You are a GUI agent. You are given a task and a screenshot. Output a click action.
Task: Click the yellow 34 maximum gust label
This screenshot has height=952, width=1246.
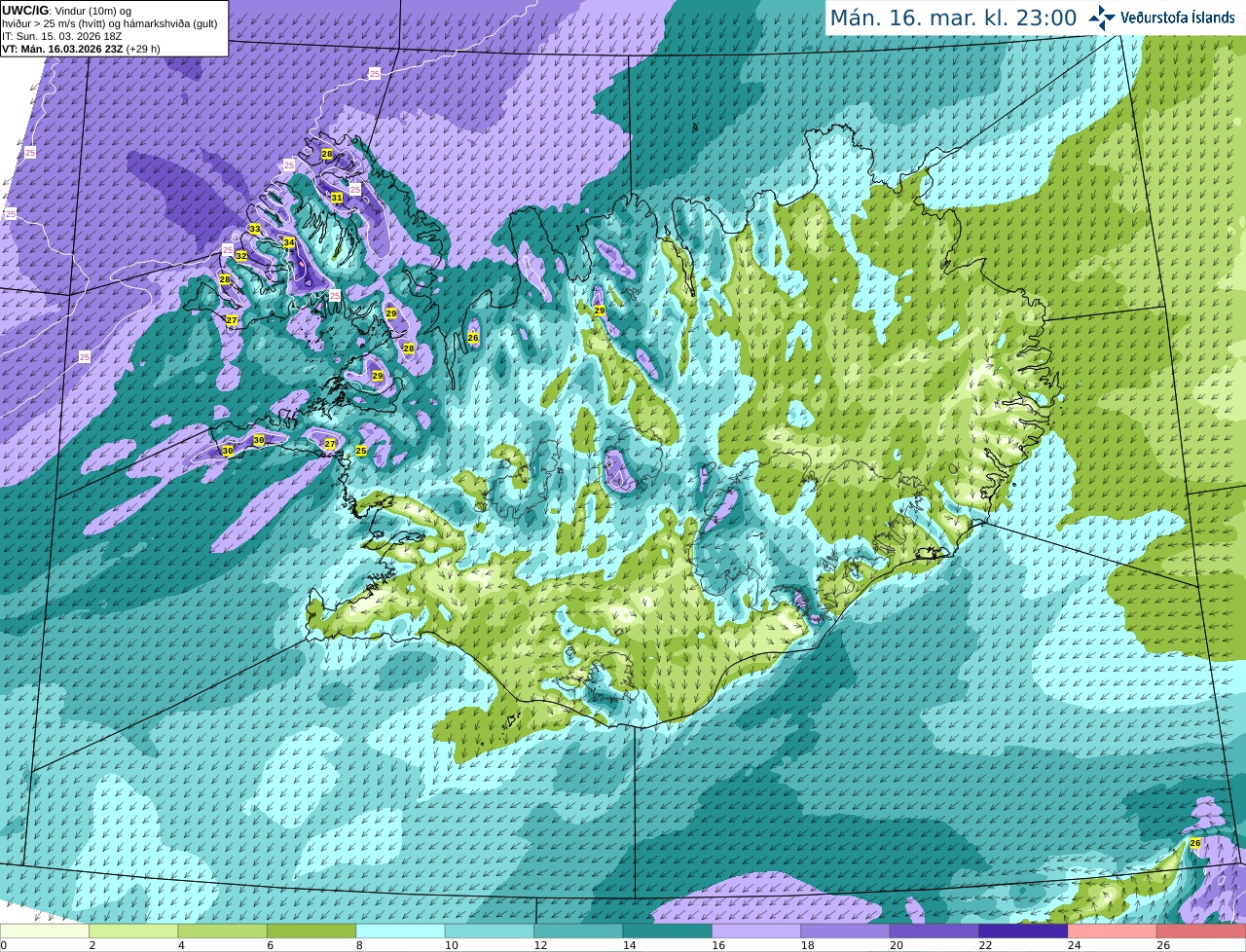click(x=288, y=242)
